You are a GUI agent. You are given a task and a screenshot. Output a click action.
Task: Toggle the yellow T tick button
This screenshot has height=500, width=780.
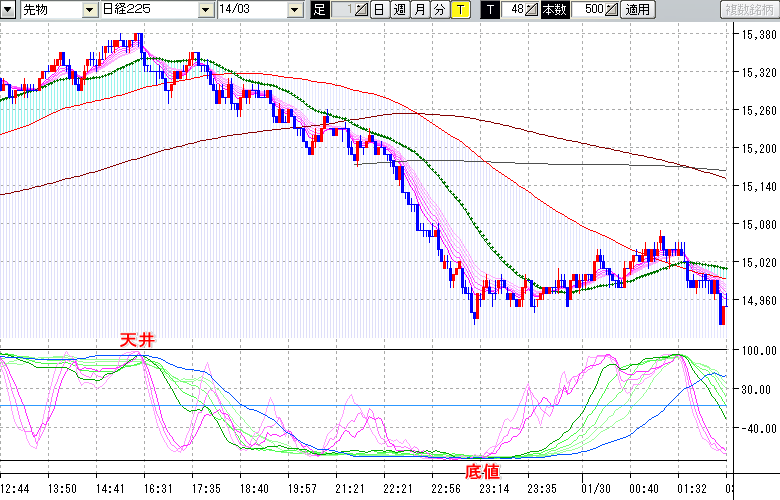pyautogui.click(x=459, y=10)
